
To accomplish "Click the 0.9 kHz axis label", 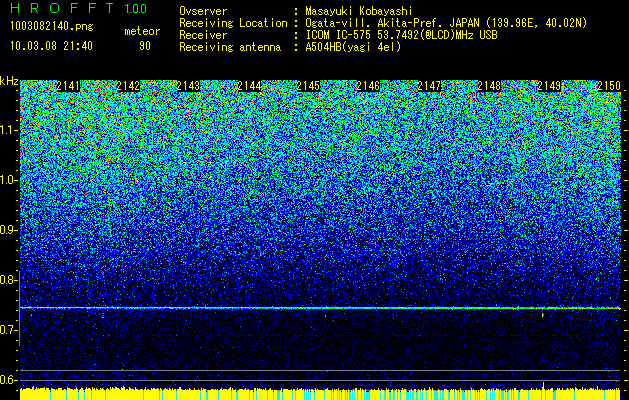I will (x=8, y=230).
